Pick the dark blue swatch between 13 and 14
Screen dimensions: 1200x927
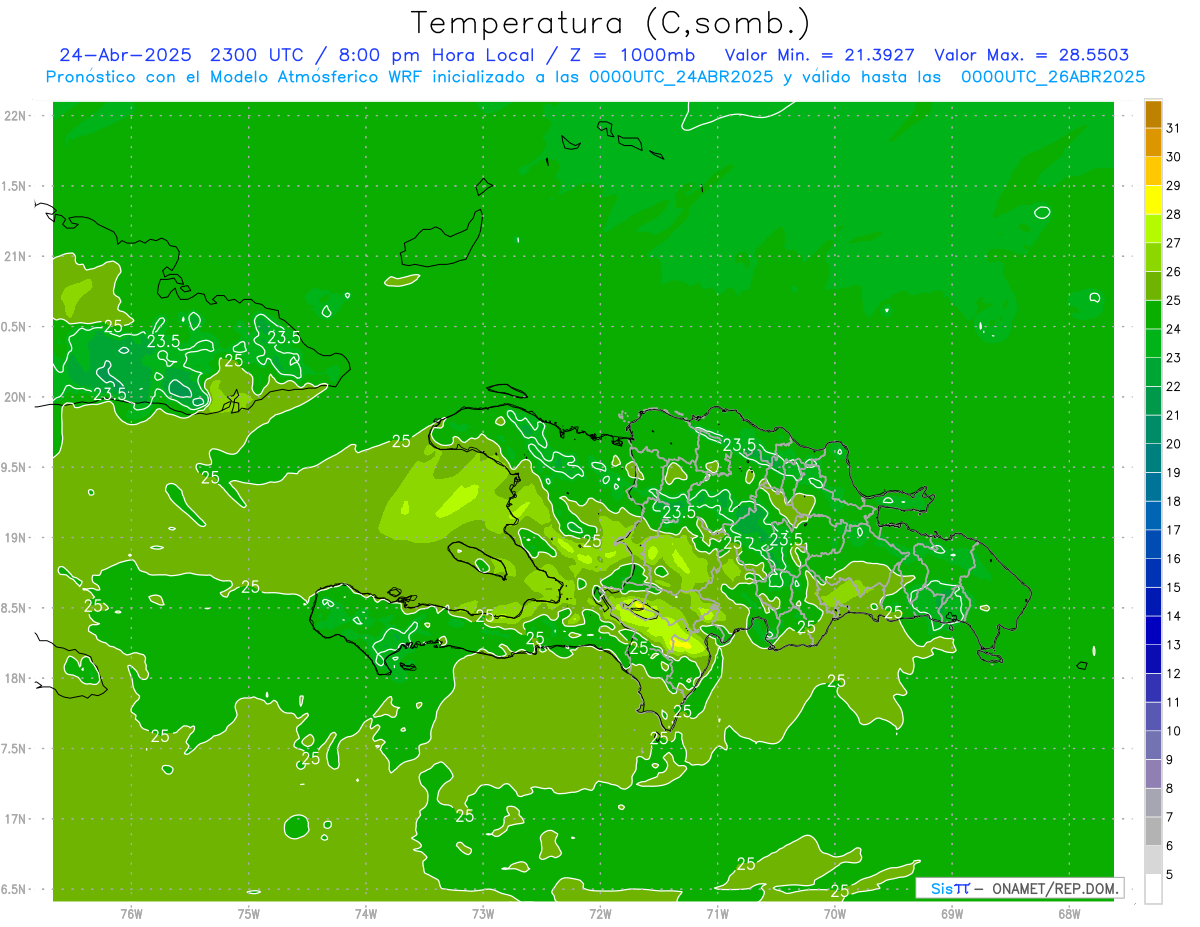click(x=1153, y=630)
